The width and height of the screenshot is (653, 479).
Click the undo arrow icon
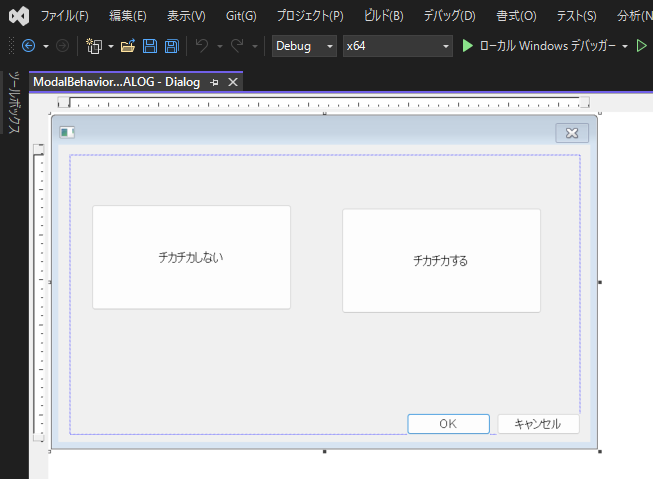click(202, 46)
